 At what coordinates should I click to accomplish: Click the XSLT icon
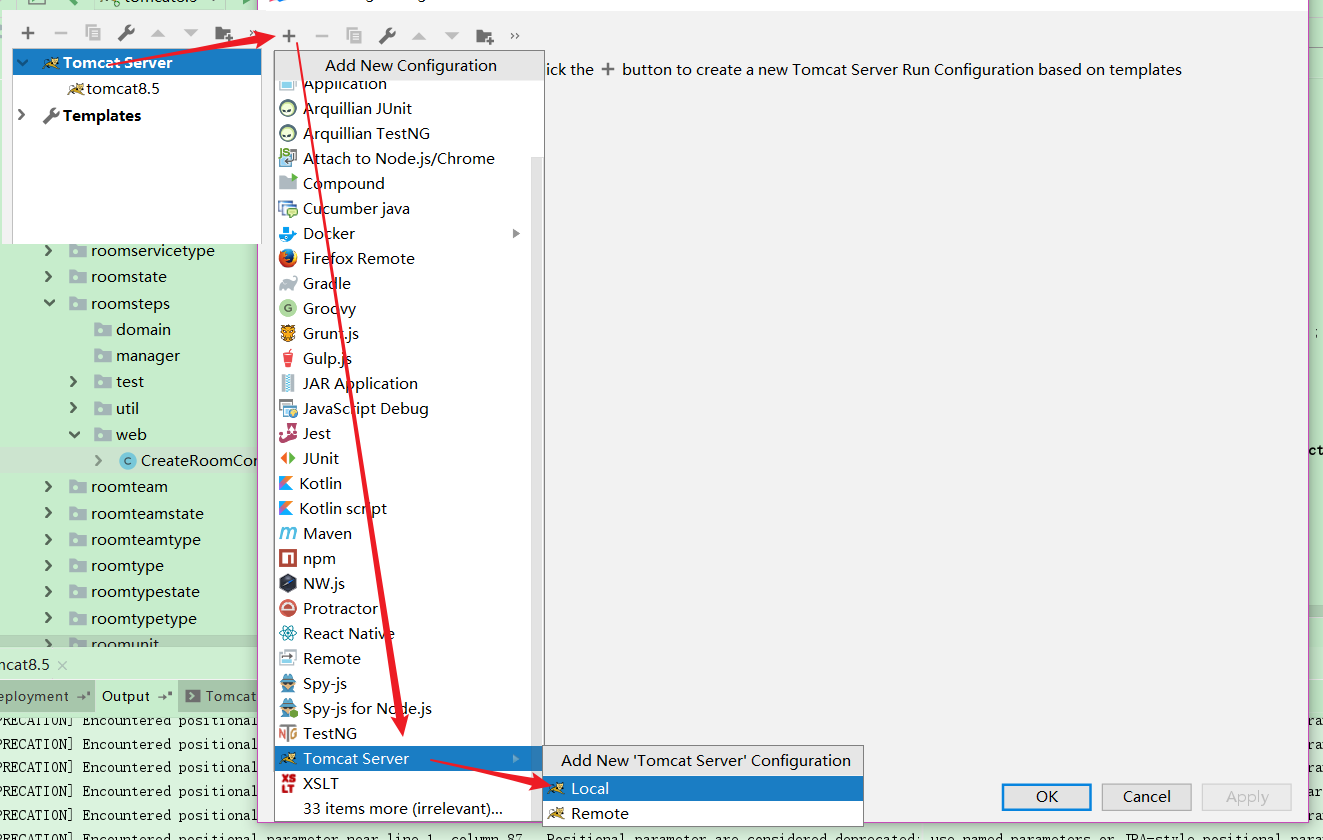[x=288, y=783]
